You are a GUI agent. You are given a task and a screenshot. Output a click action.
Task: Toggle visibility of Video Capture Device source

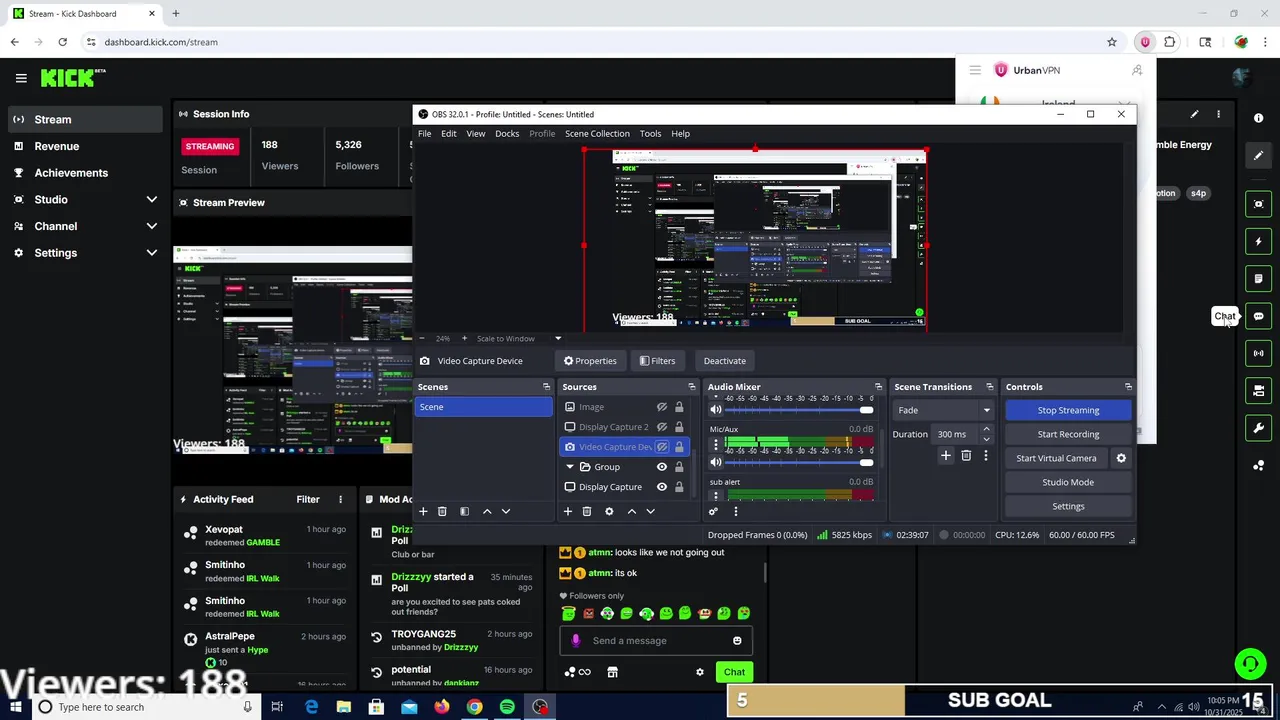pyautogui.click(x=661, y=447)
